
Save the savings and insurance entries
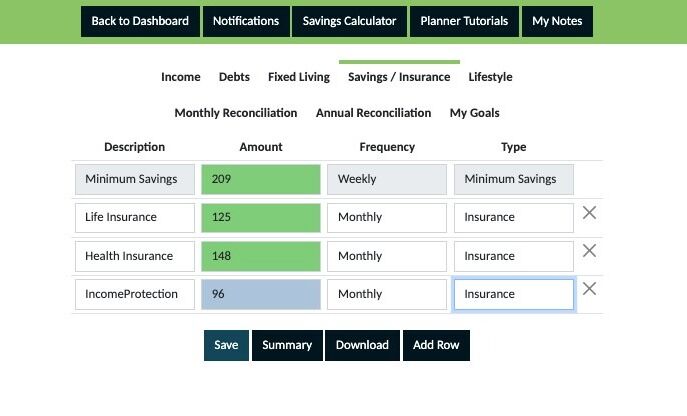click(226, 345)
